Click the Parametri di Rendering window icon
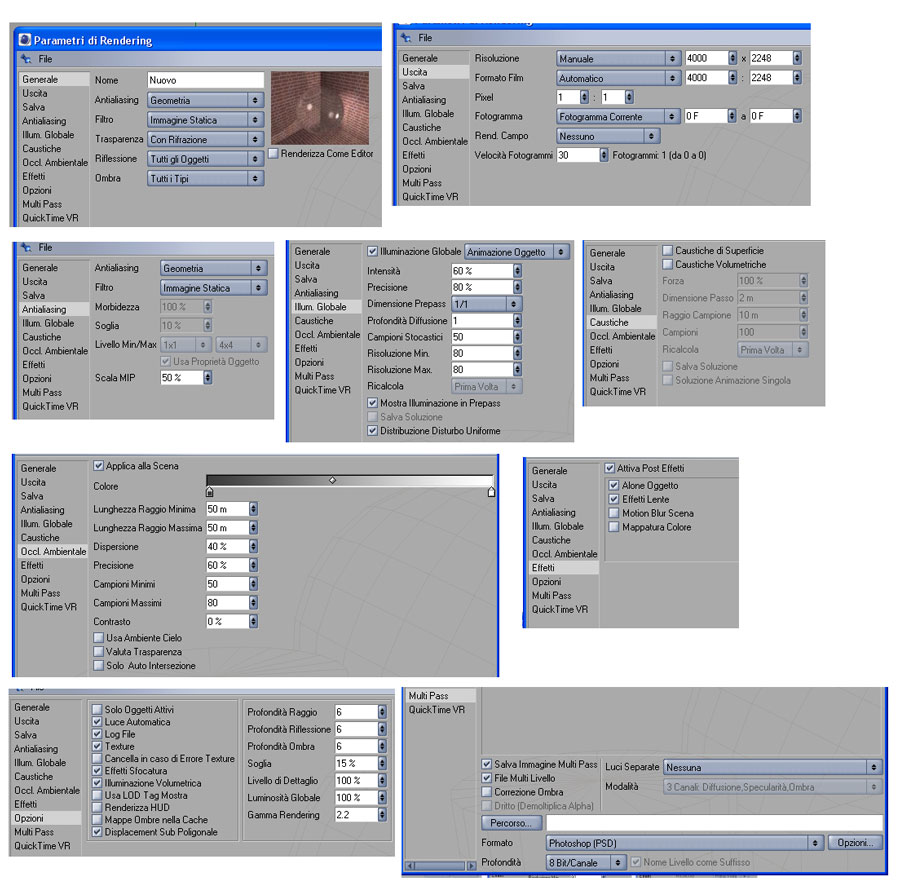Image resolution: width=900 pixels, height=888 pixels. point(25,40)
